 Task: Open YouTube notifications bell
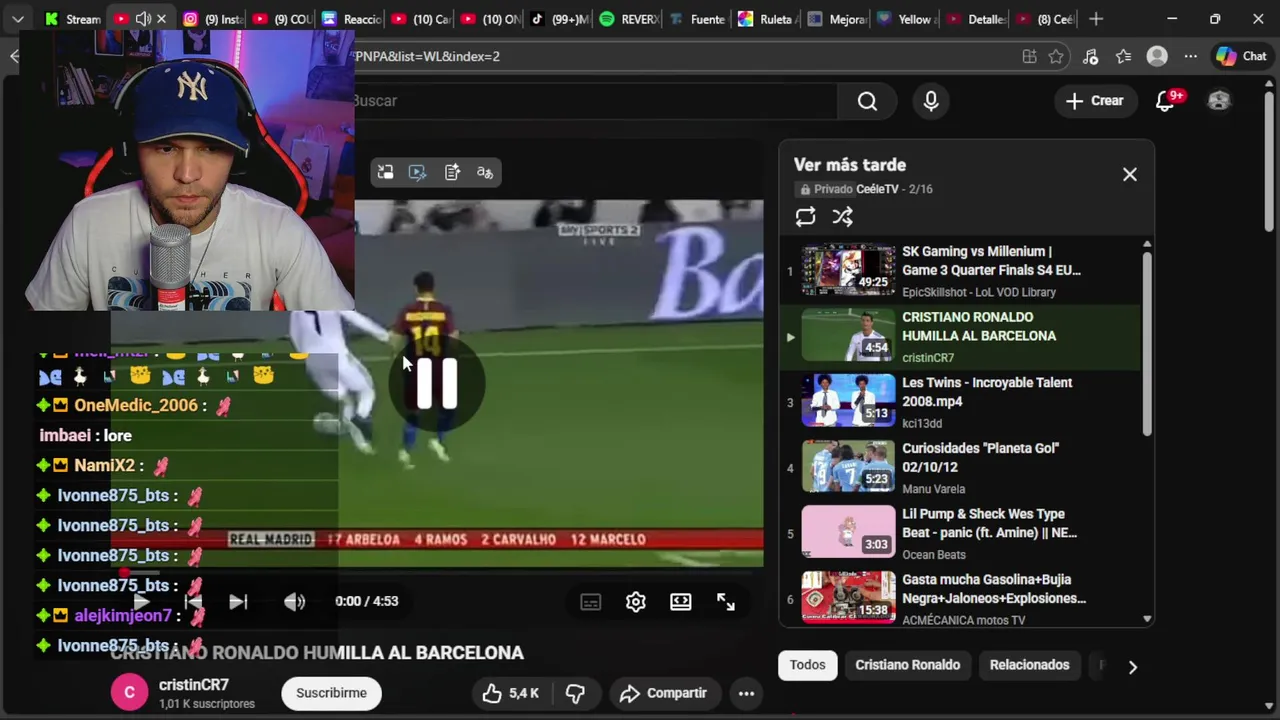pos(1166,101)
